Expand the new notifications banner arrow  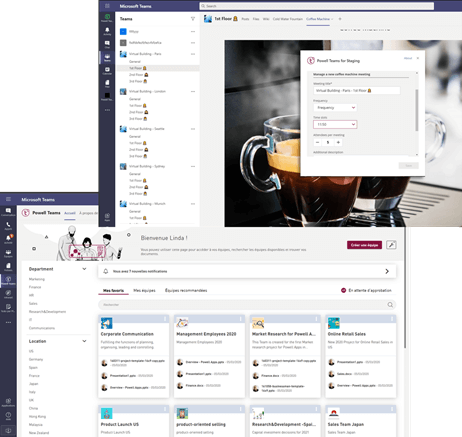[387, 271]
